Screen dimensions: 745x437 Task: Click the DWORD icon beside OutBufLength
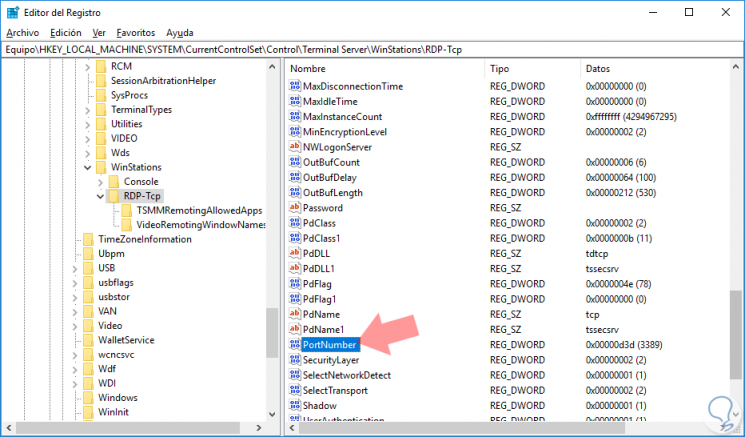point(295,192)
